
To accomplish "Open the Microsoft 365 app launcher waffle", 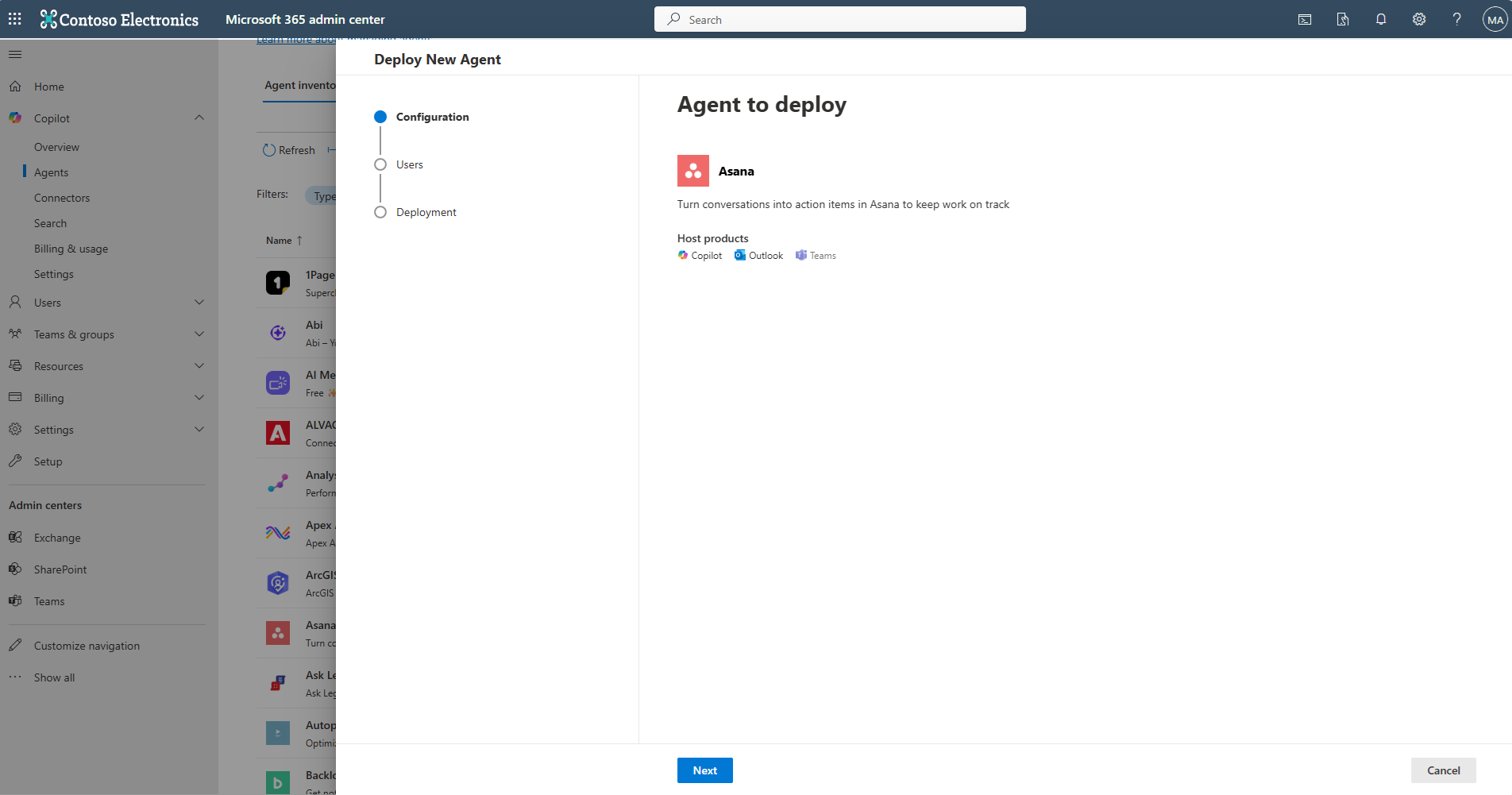I will click(x=14, y=18).
